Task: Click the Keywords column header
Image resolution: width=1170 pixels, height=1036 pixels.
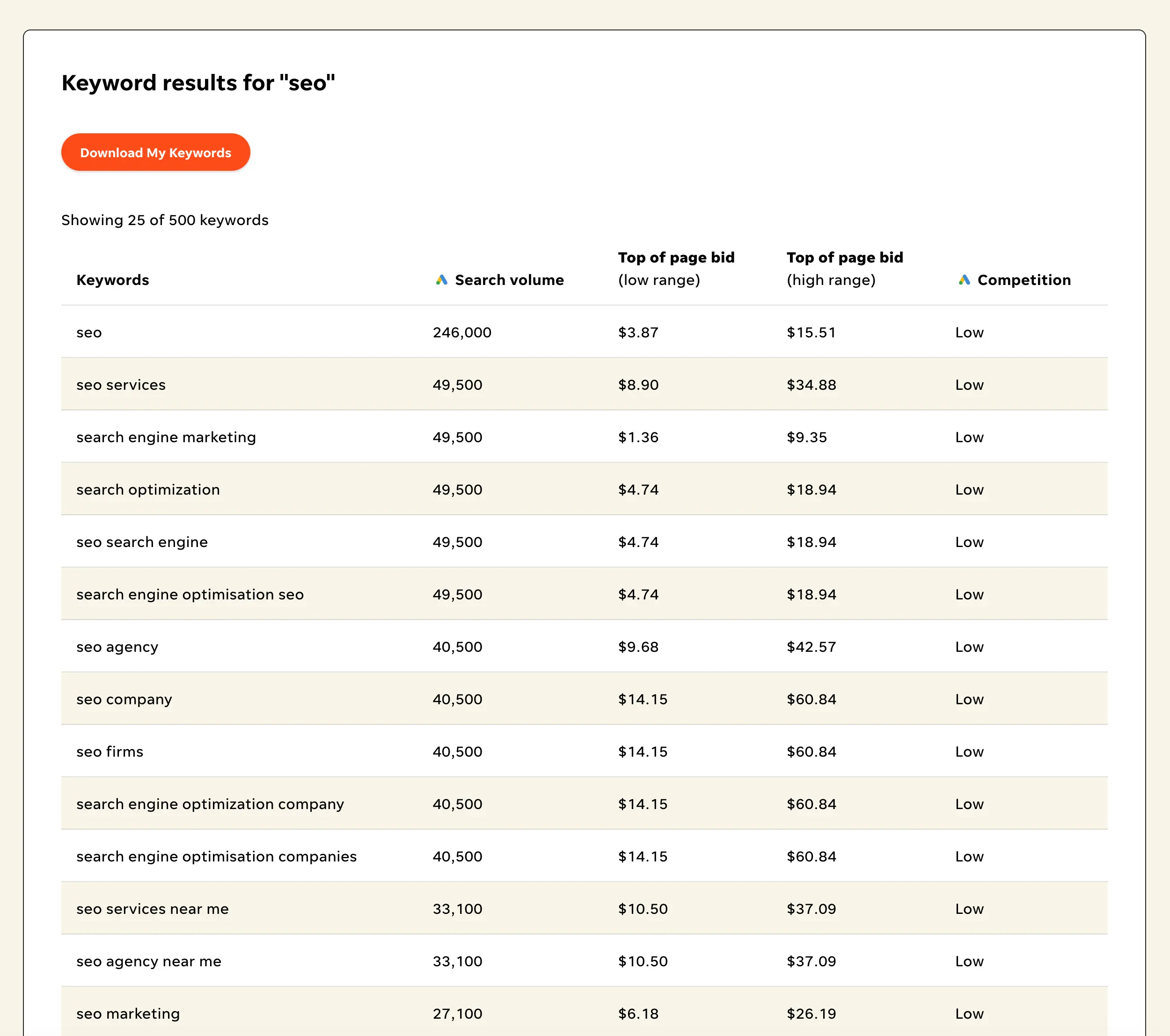Action: [x=112, y=280]
